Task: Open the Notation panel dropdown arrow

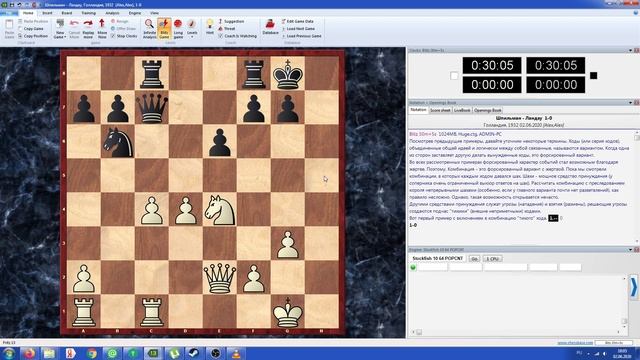Action: pyautogui.click(x=630, y=102)
